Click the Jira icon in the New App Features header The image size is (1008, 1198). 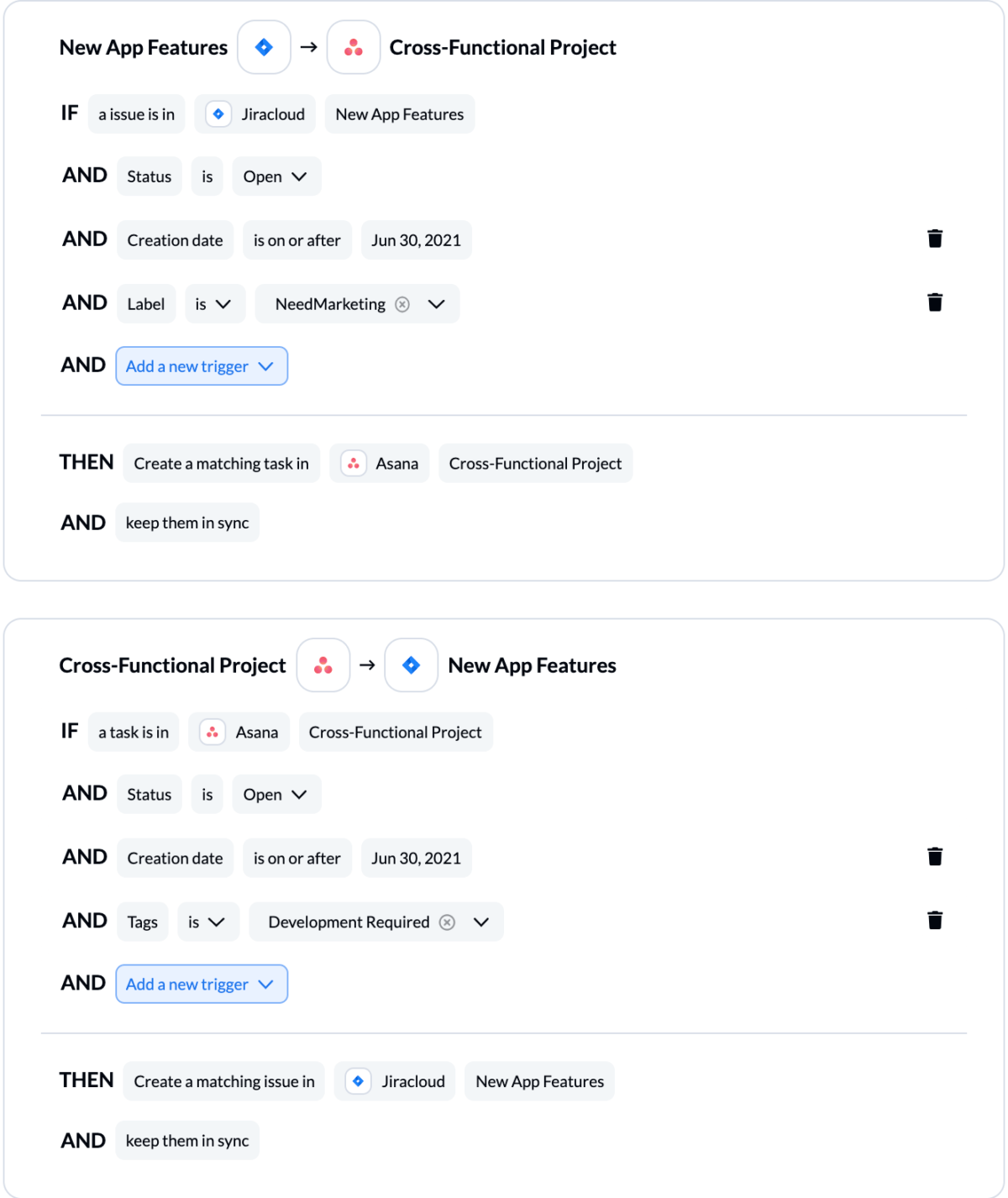coord(264,47)
